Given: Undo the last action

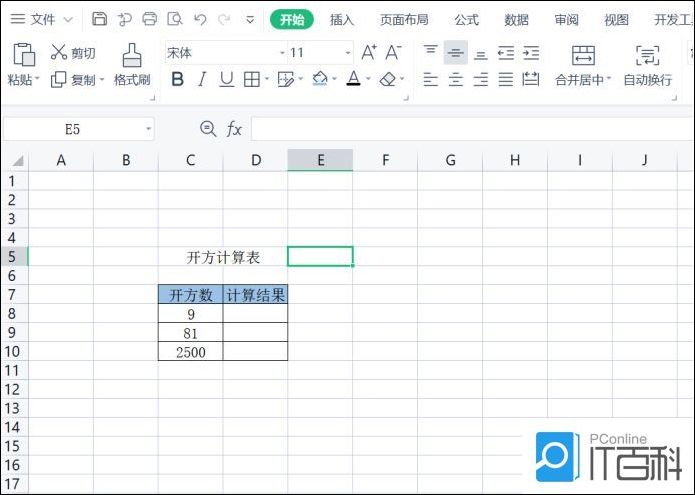Looking at the screenshot, I should [x=200, y=19].
